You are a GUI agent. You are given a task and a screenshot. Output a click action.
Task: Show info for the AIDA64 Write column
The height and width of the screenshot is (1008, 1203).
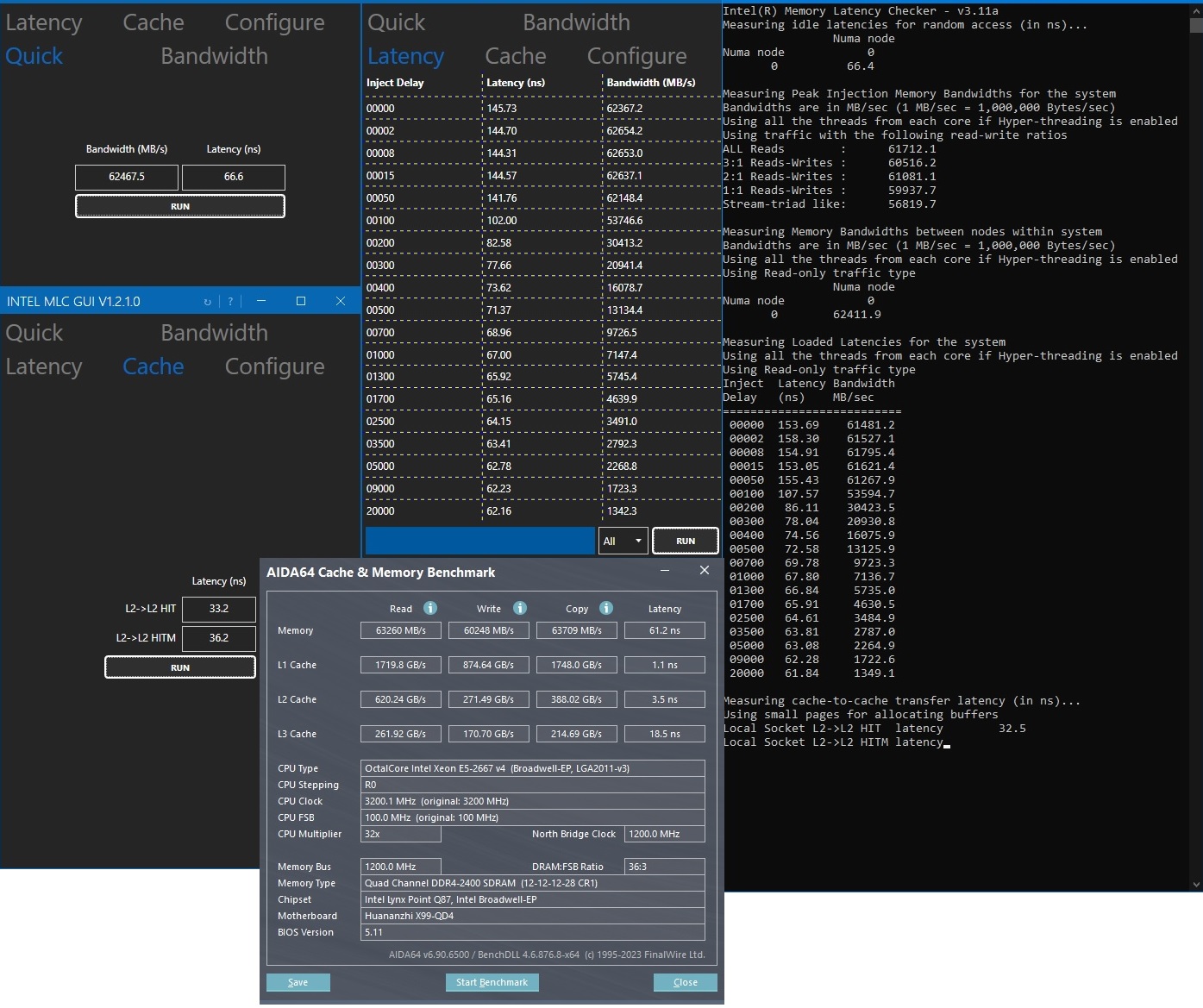[520, 608]
